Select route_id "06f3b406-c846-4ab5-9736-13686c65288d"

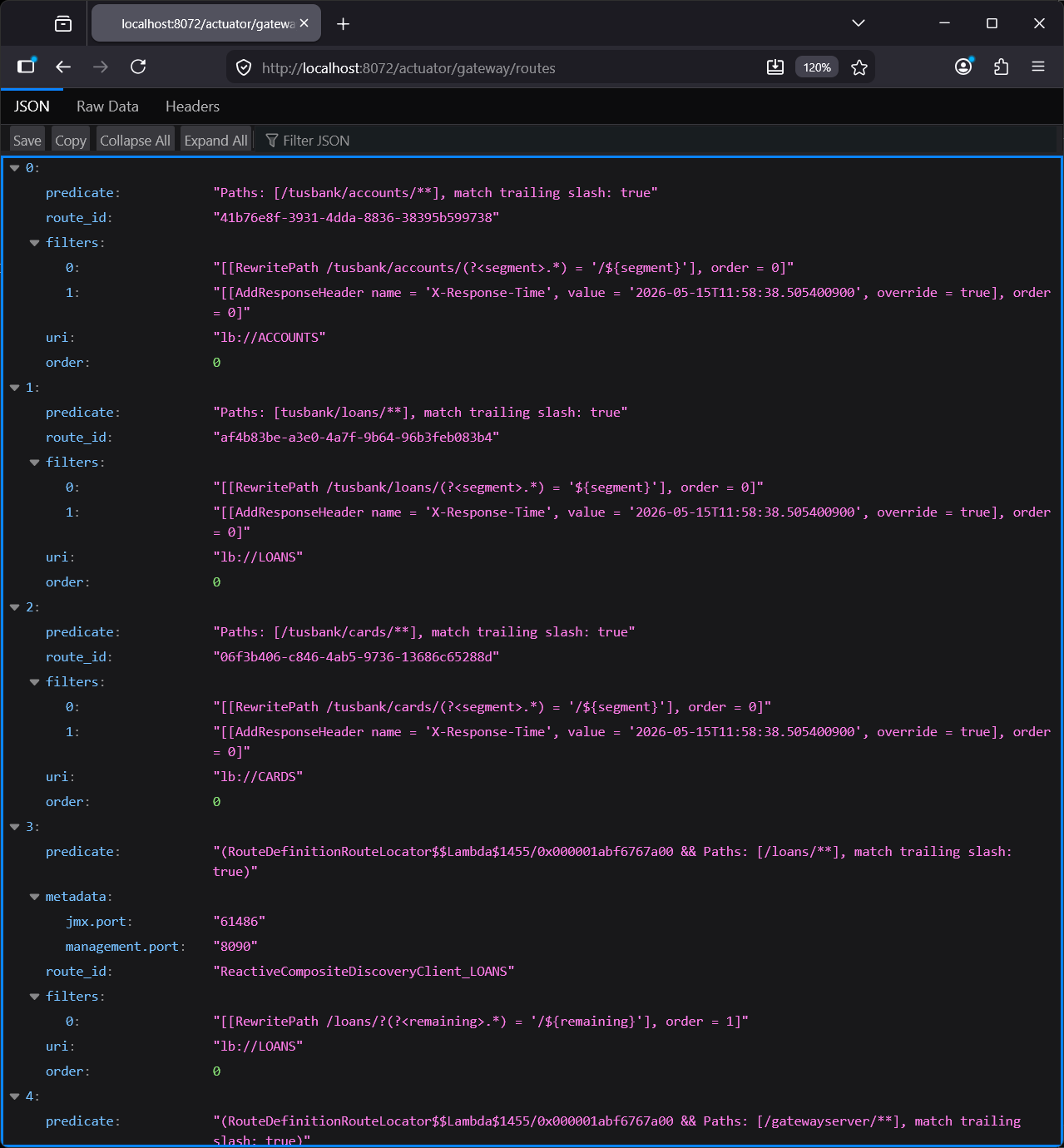coord(356,657)
